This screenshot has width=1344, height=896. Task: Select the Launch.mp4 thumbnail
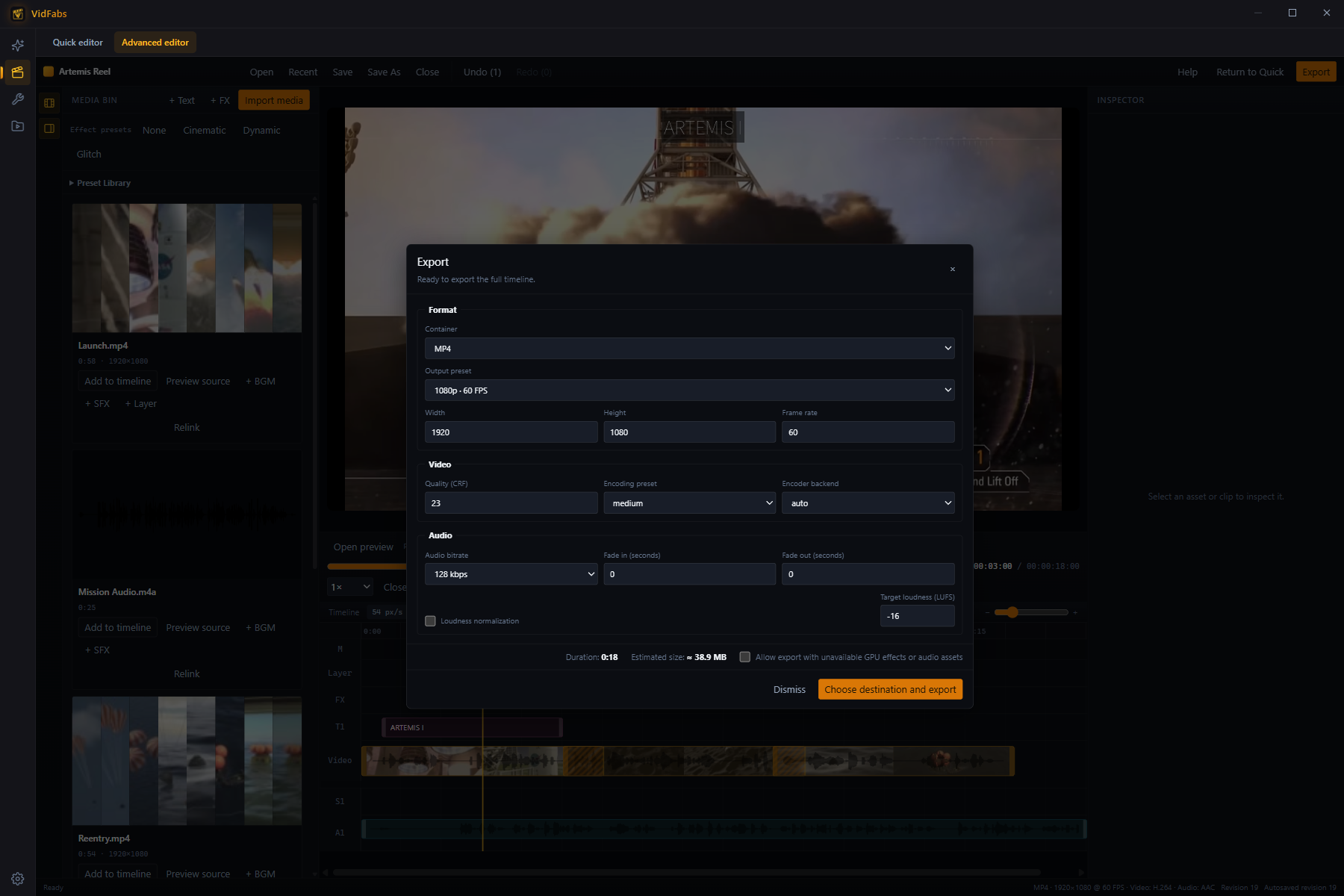(x=187, y=268)
